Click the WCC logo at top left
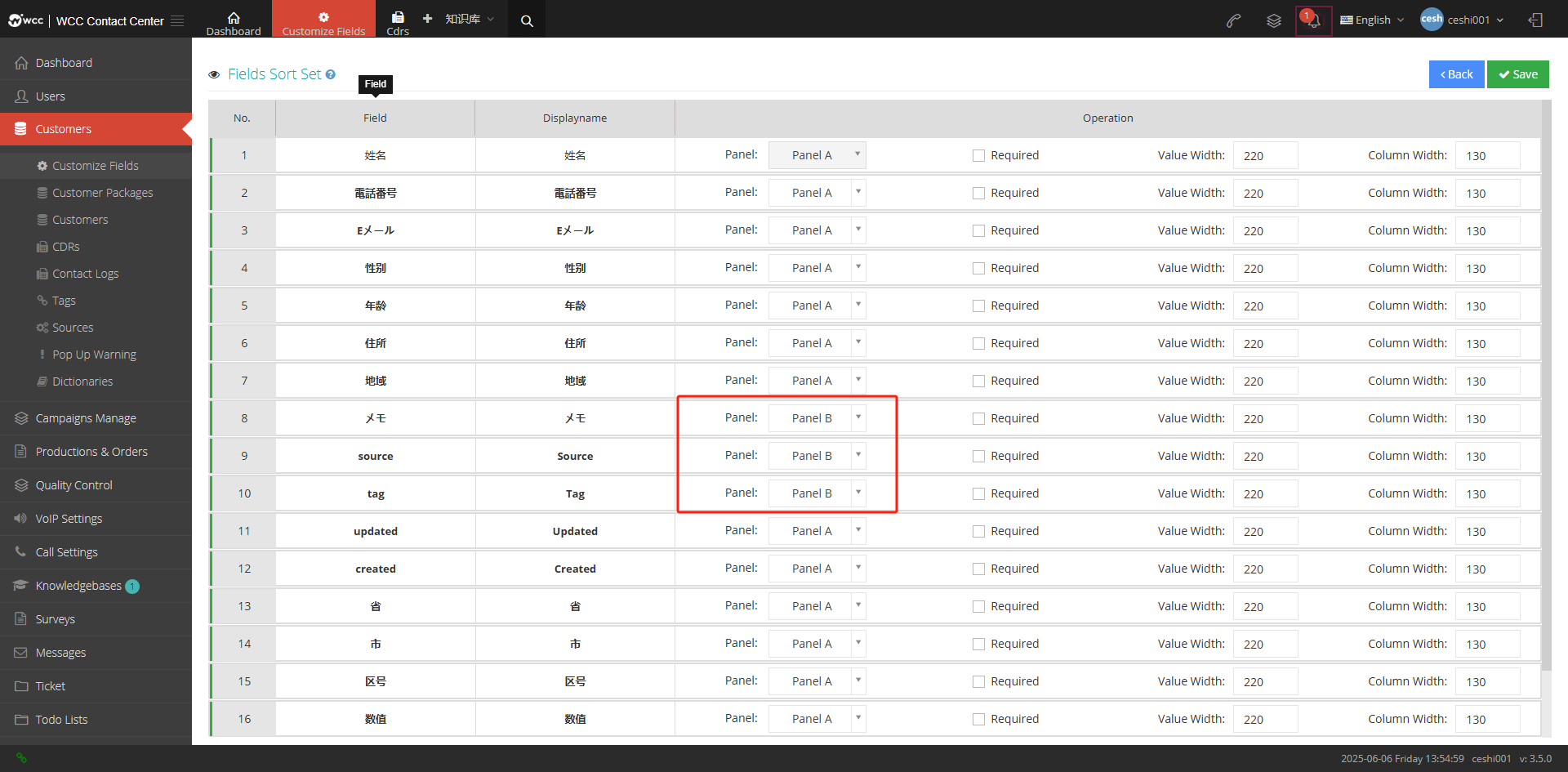This screenshot has height=772, width=1568. (25, 20)
